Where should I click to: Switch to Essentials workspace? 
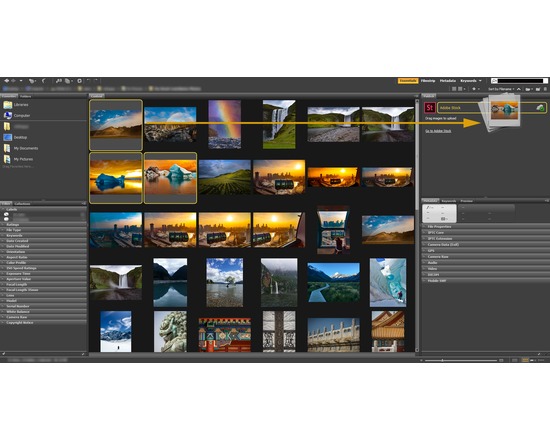tap(408, 81)
